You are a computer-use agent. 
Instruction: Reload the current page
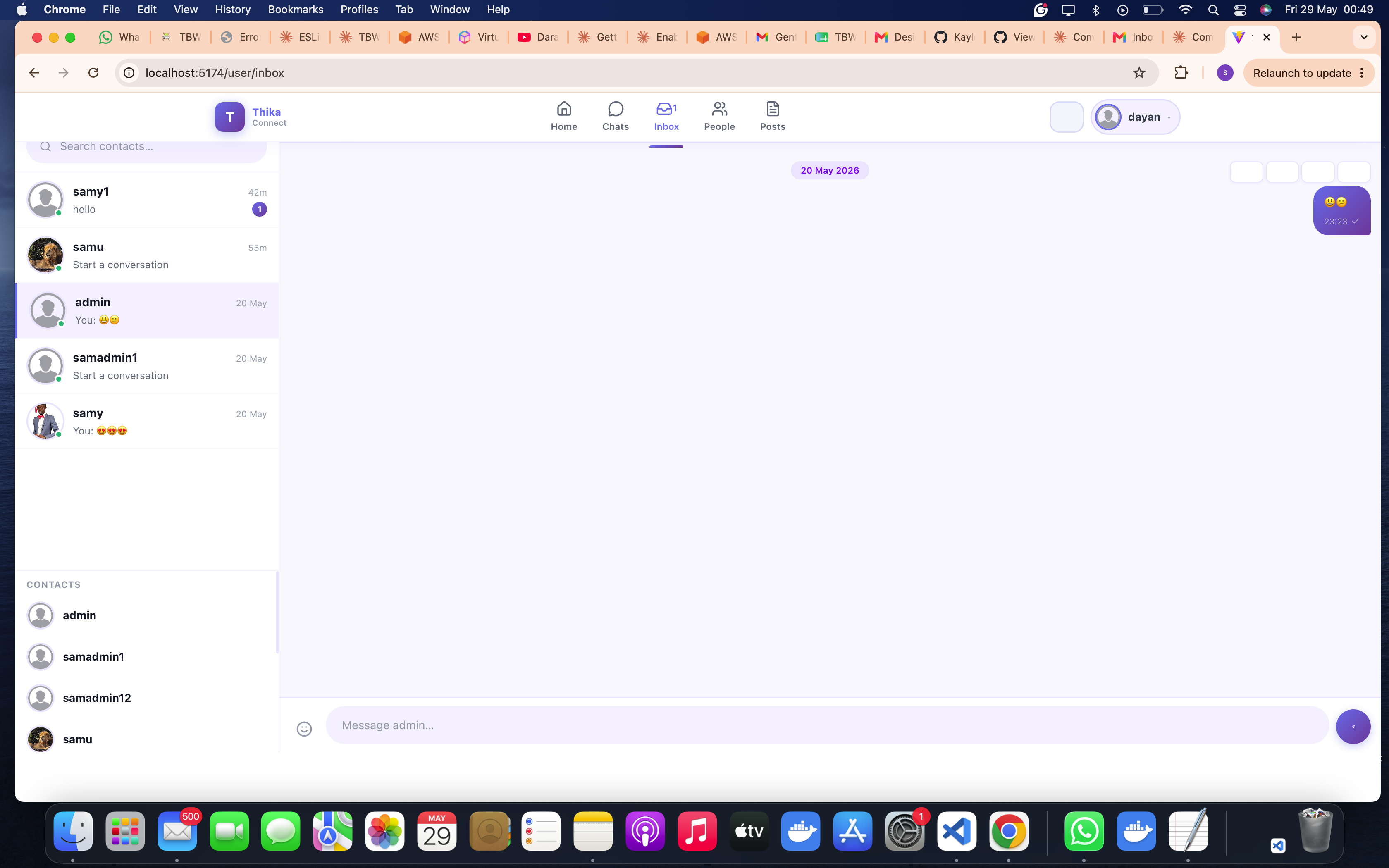93,73
